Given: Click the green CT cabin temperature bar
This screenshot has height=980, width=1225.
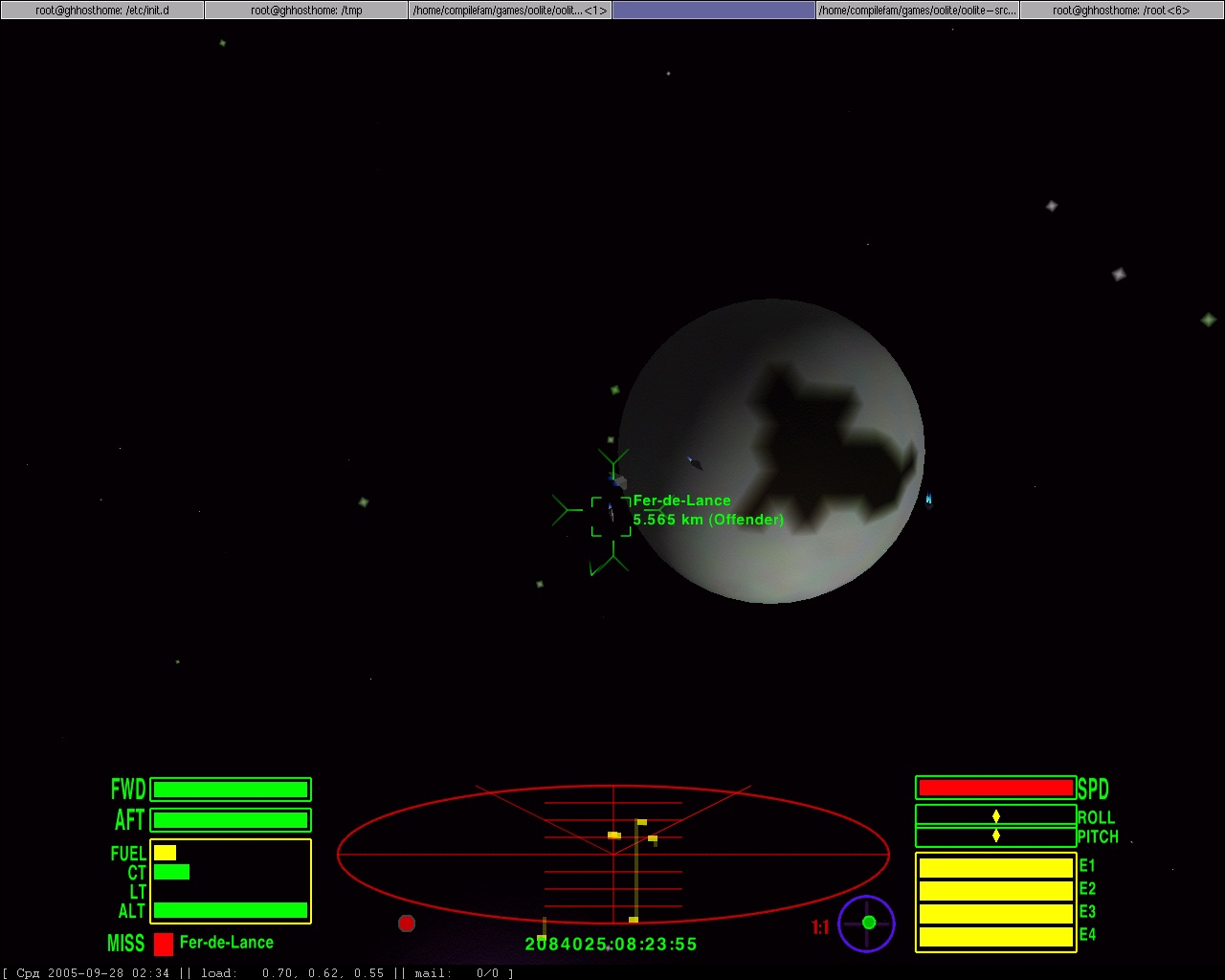Looking at the screenshot, I should tap(171, 872).
